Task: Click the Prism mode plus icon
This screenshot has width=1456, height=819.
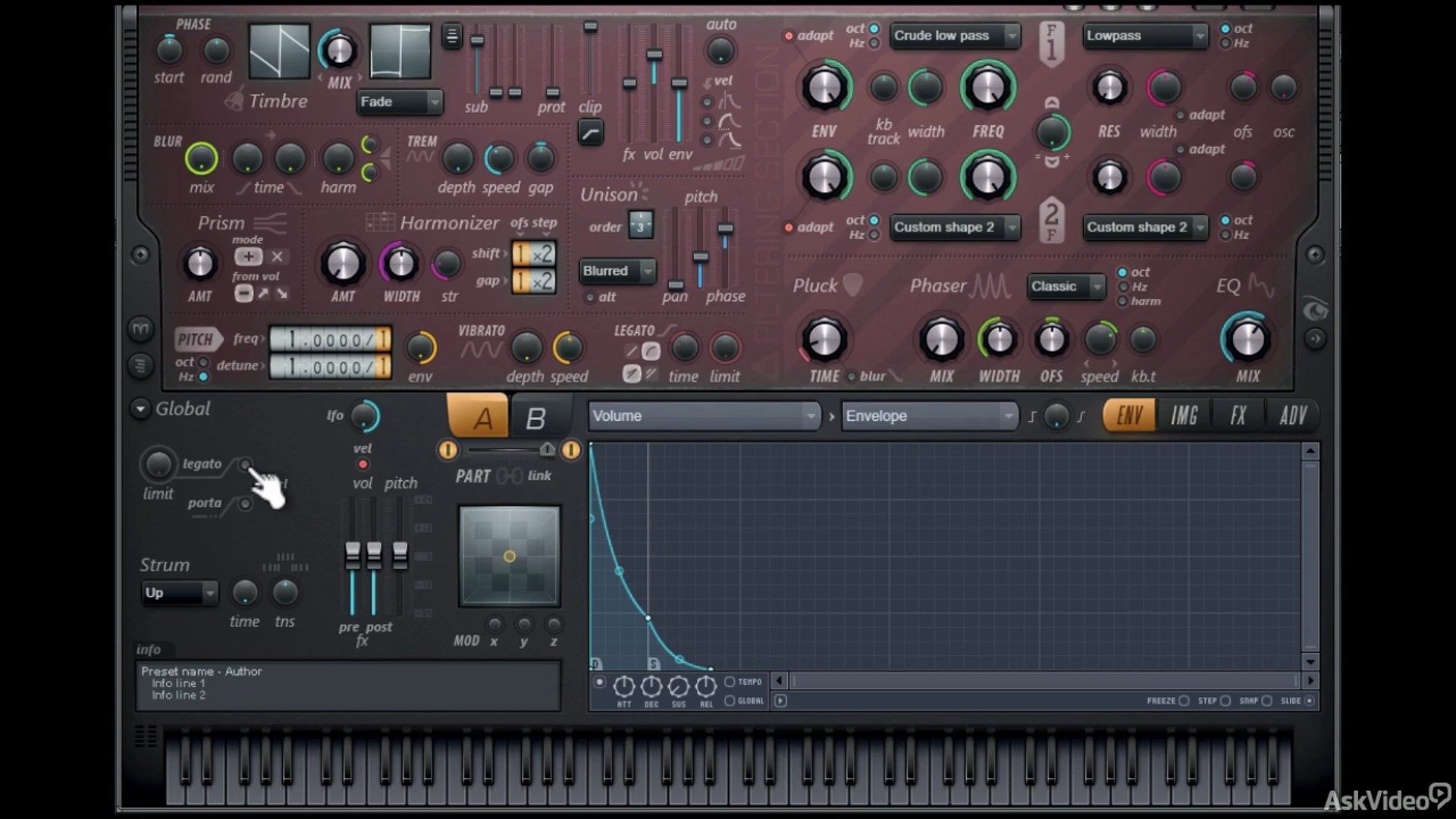Action: pos(248,256)
